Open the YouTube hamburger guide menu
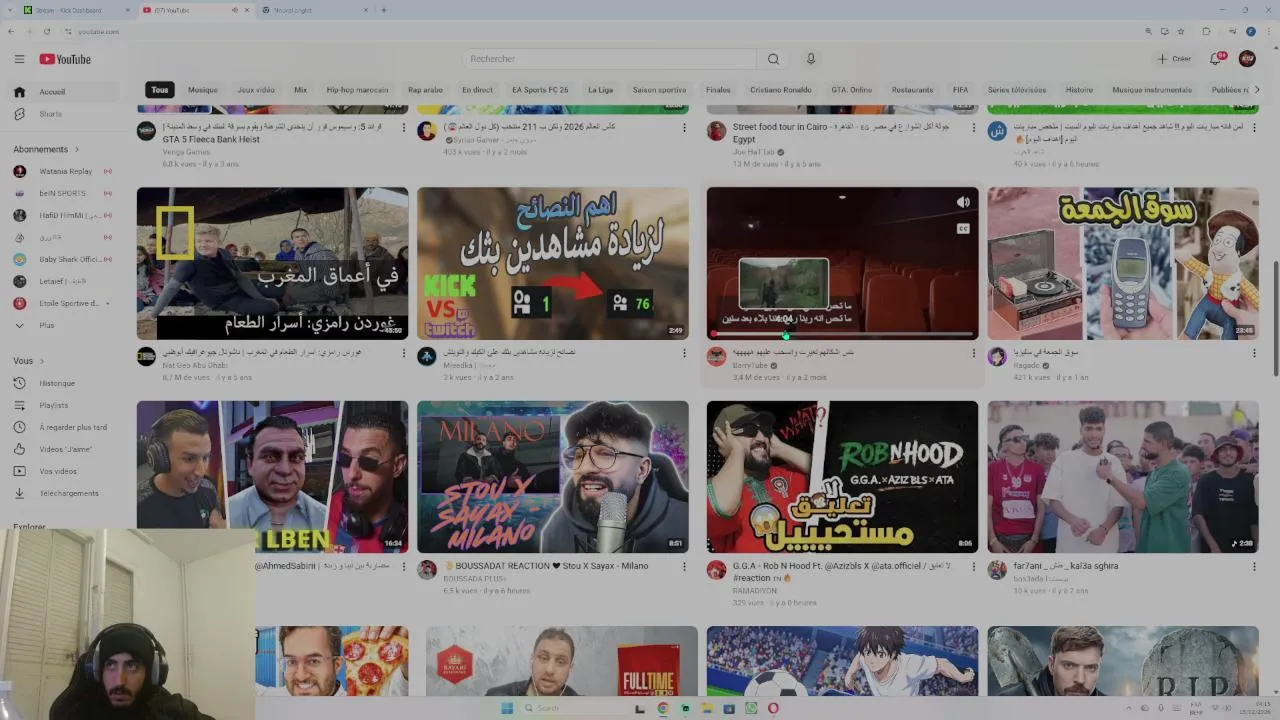This screenshot has width=1280, height=720. pos(19,59)
